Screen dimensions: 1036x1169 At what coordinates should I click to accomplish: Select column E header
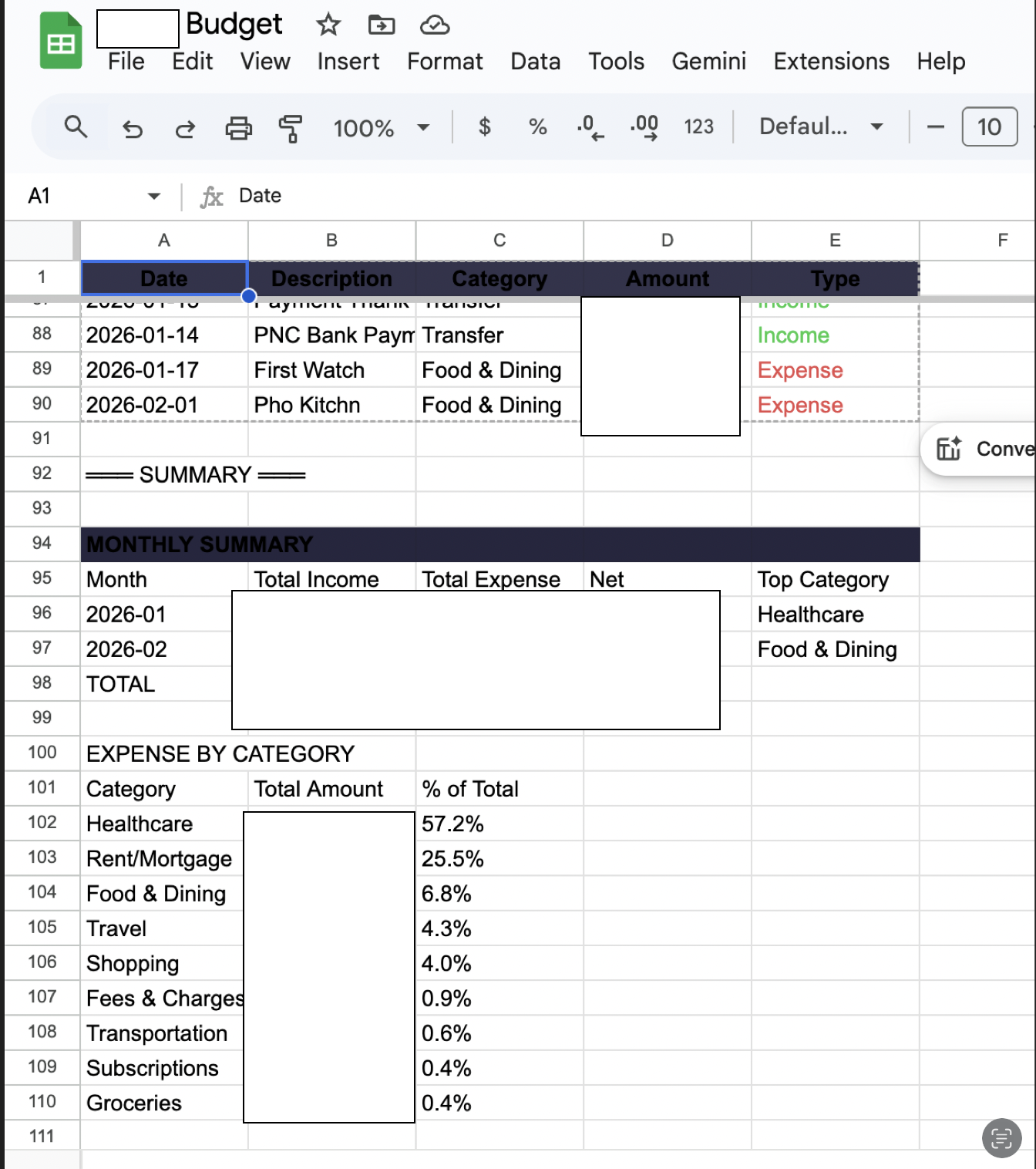click(x=835, y=241)
